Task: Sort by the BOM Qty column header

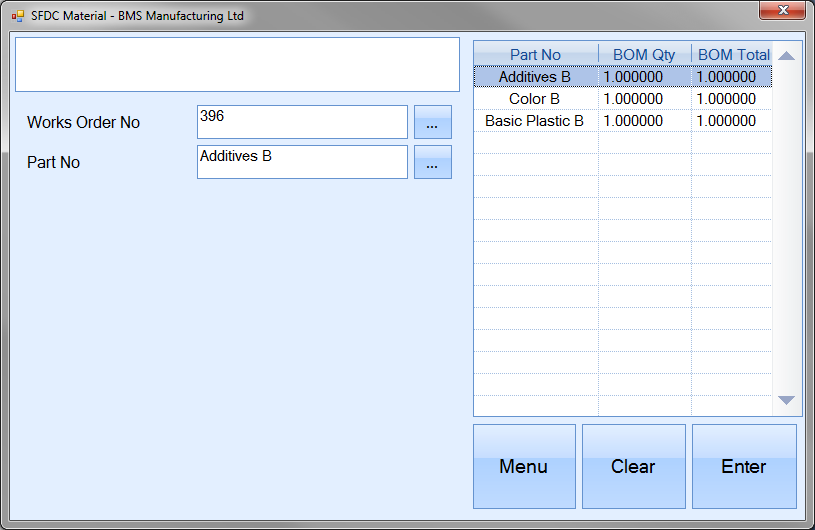Action: [644, 55]
